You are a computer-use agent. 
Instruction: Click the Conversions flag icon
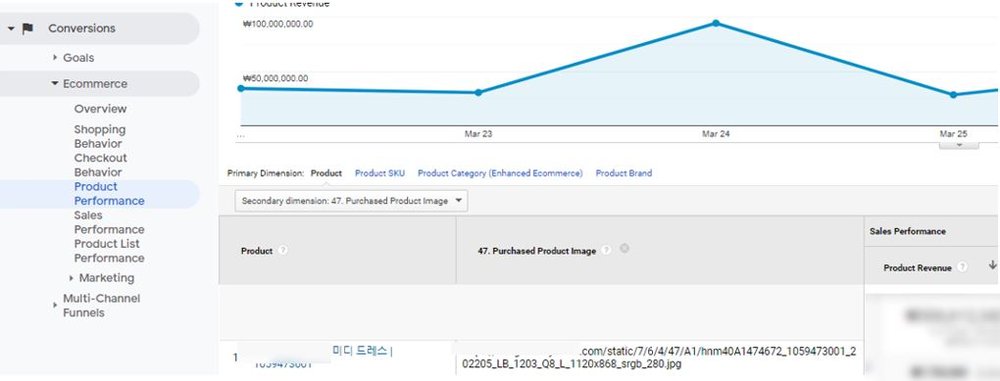click(27, 28)
